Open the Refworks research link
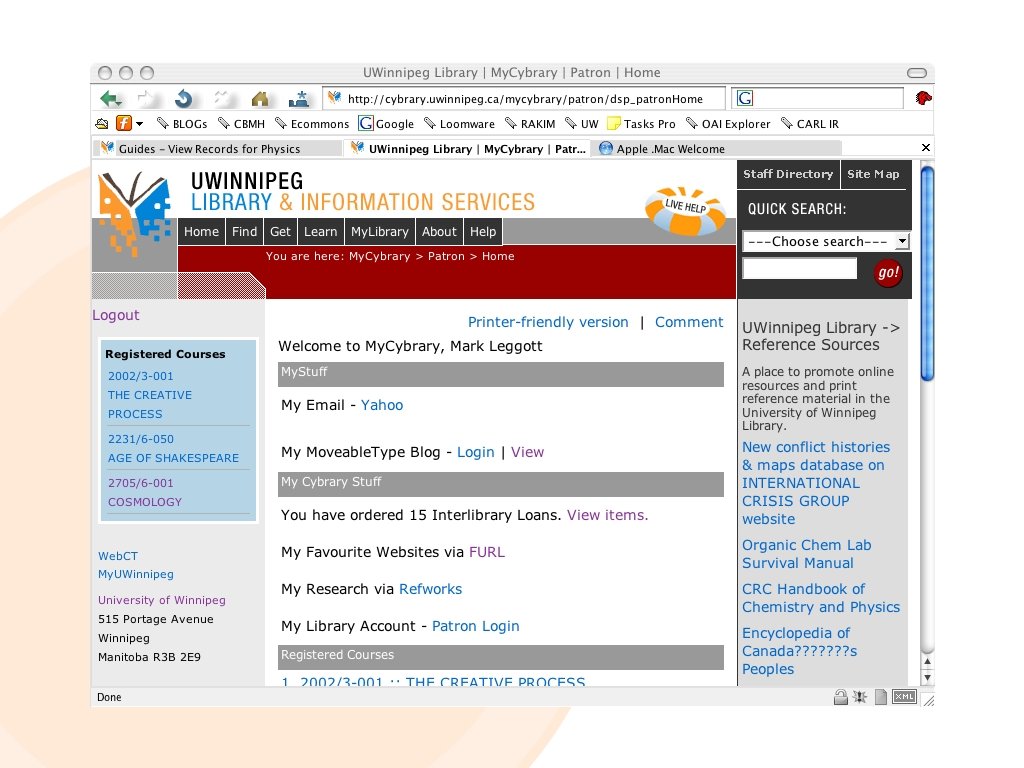 click(430, 590)
